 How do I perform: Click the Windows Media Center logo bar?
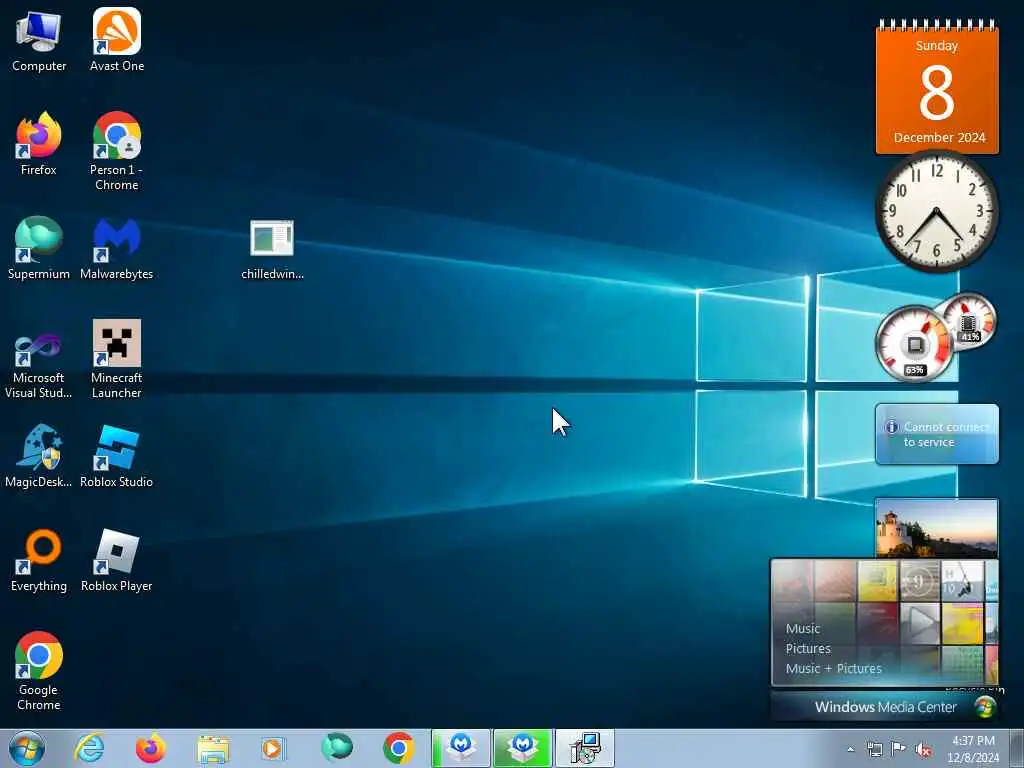pyautogui.click(x=886, y=707)
